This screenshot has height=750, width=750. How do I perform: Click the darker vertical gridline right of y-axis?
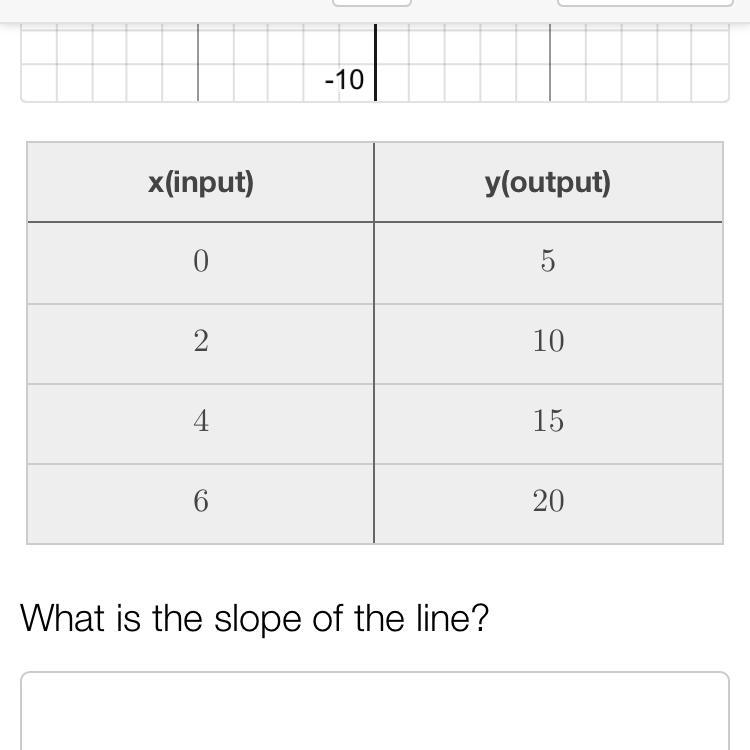550,62
